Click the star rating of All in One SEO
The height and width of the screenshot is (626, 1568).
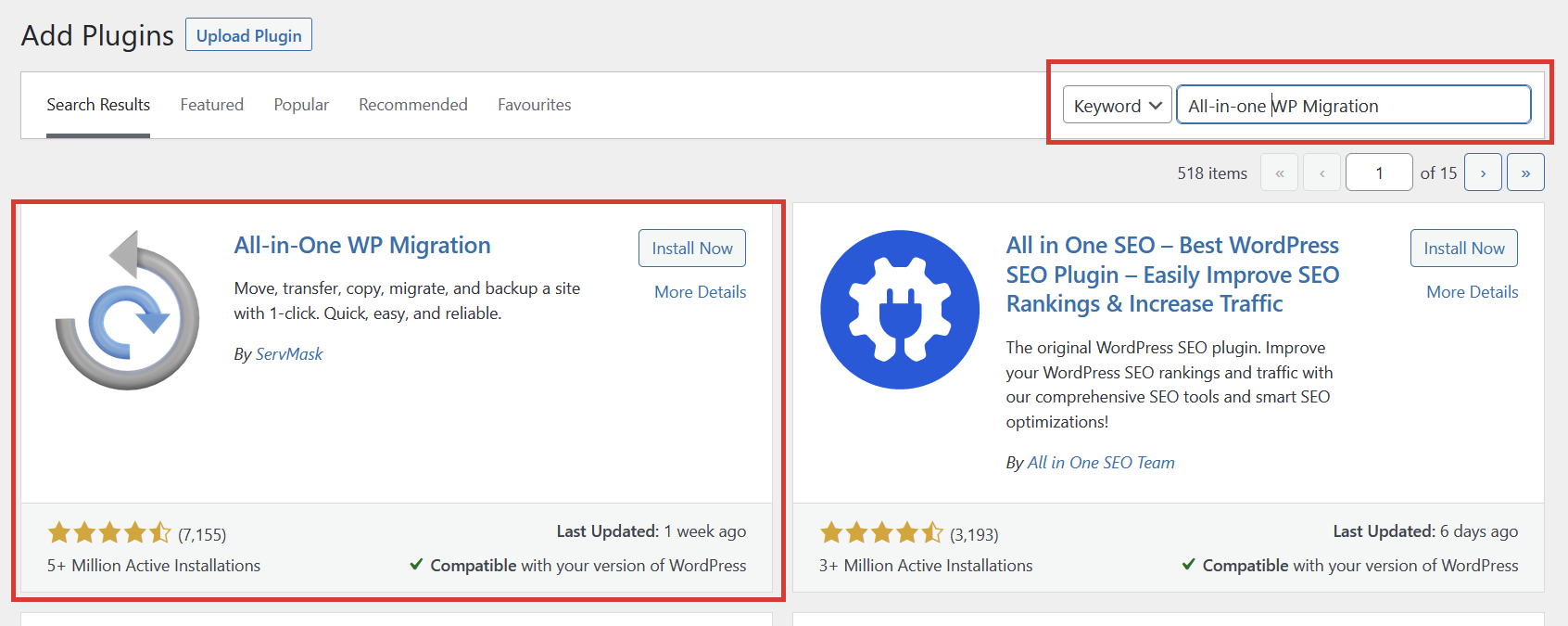coord(881,532)
